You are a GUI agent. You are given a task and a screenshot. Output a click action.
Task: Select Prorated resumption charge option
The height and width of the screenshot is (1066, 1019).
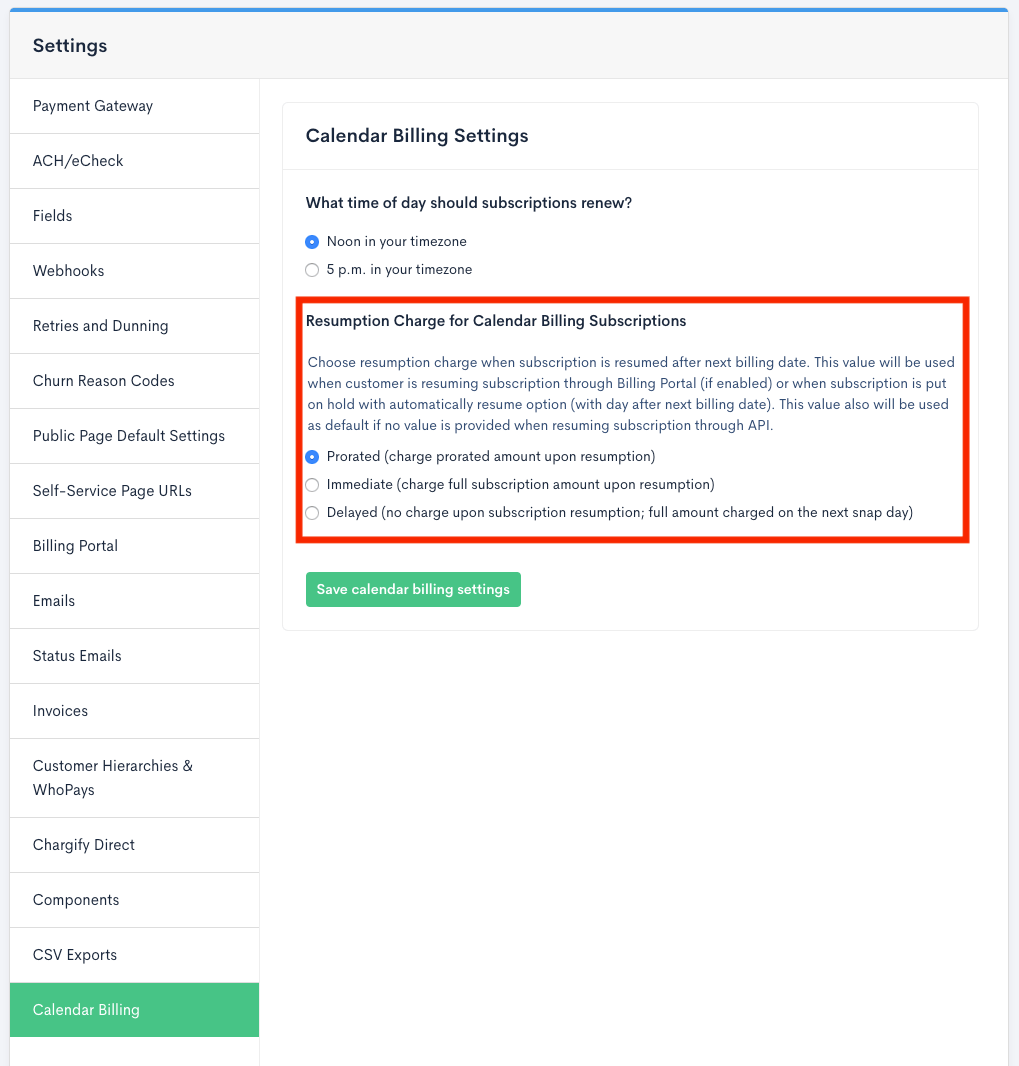pyautogui.click(x=313, y=457)
